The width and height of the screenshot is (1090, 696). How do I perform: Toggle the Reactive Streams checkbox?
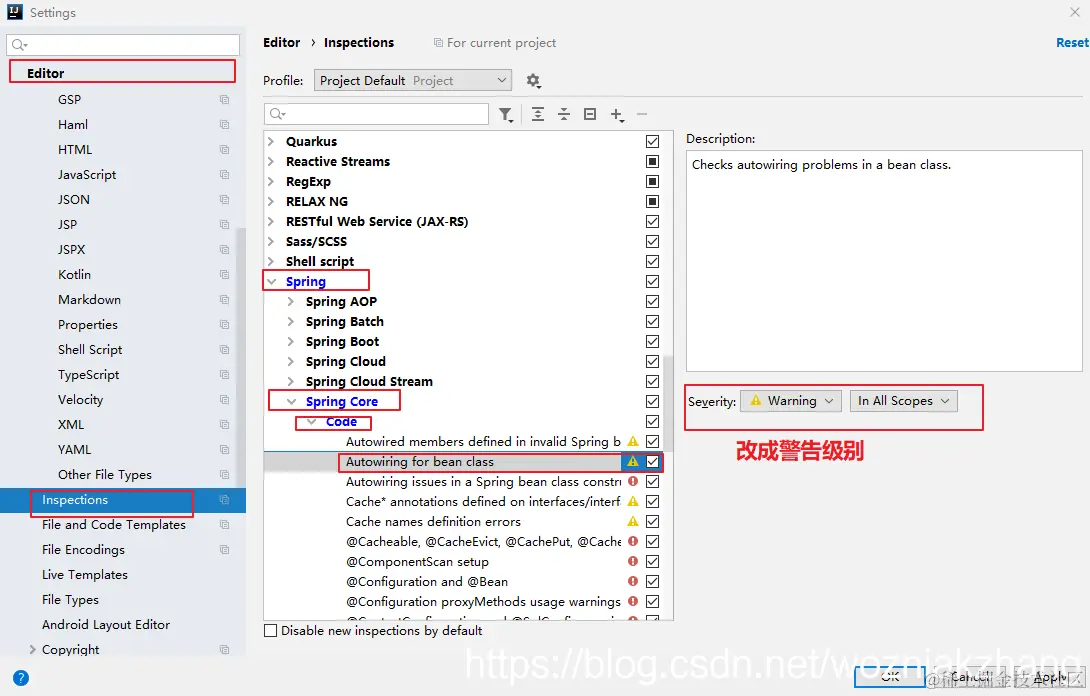(x=652, y=161)
